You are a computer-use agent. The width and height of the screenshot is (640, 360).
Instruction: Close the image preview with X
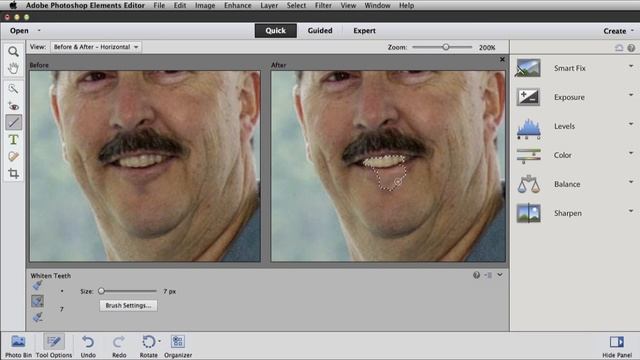click(x=502, y=60)
